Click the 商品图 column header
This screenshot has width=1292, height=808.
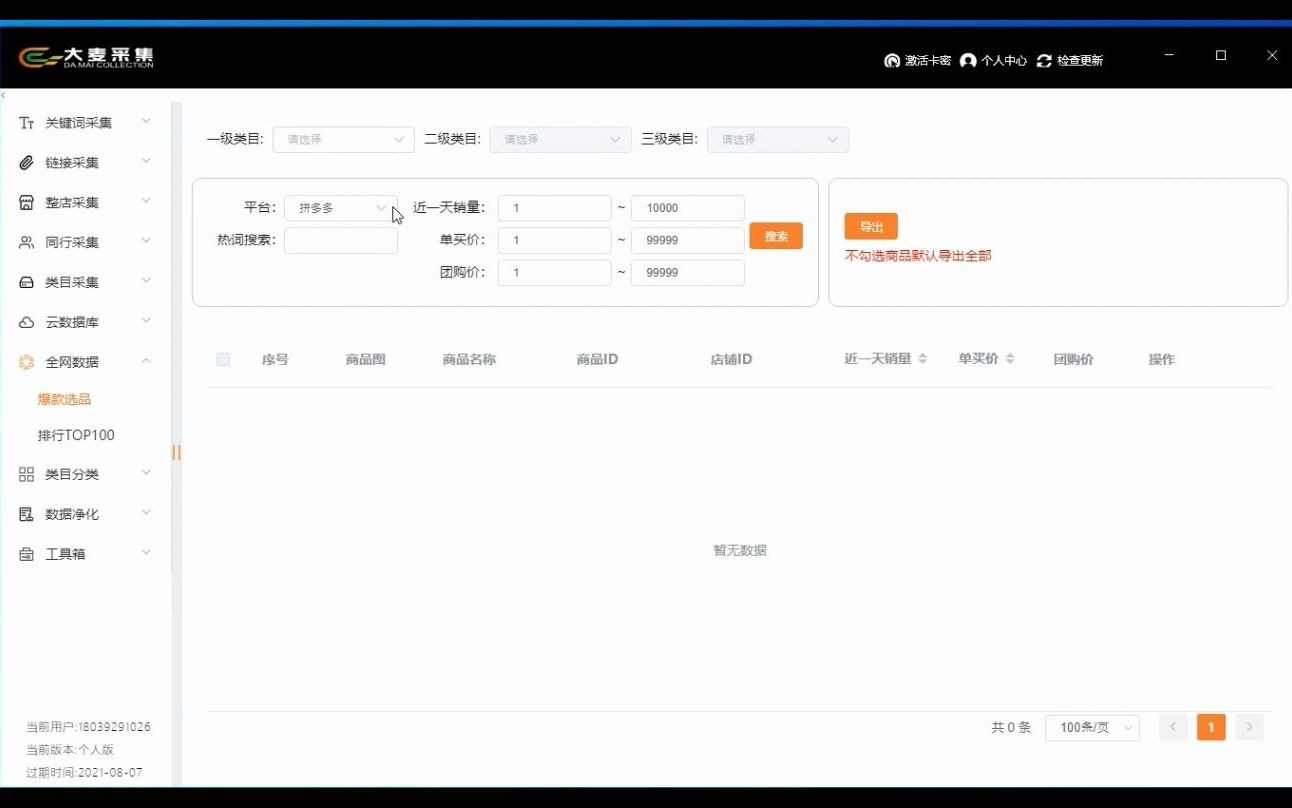click(x=365, y=359)
